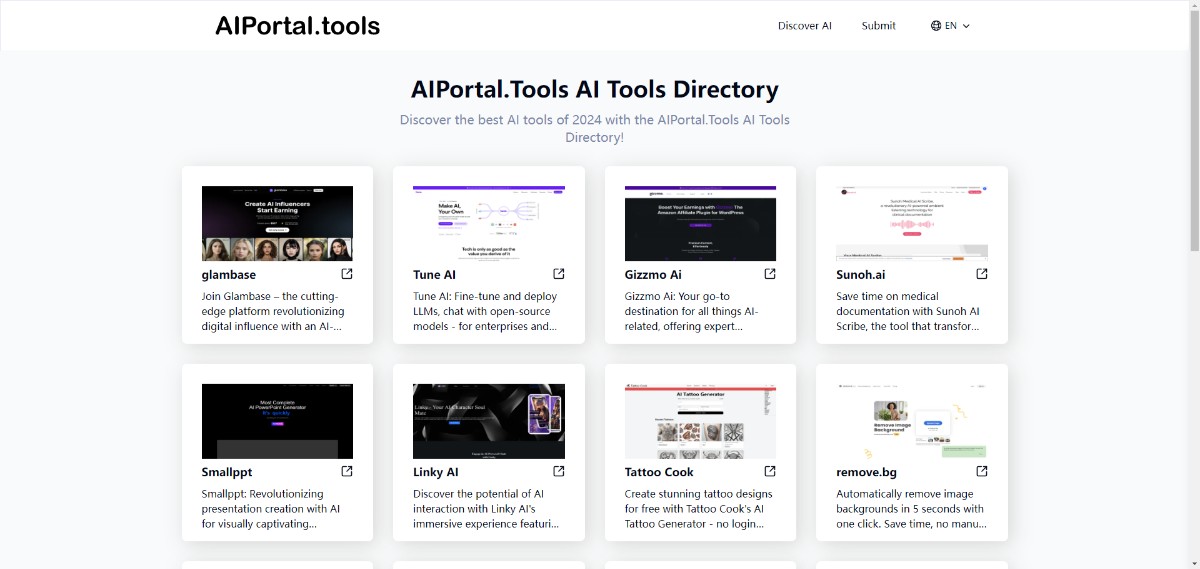Expand the EN language dropdown
The image size is (1200, 569).
pyautogui.click(x=951, y=26)
